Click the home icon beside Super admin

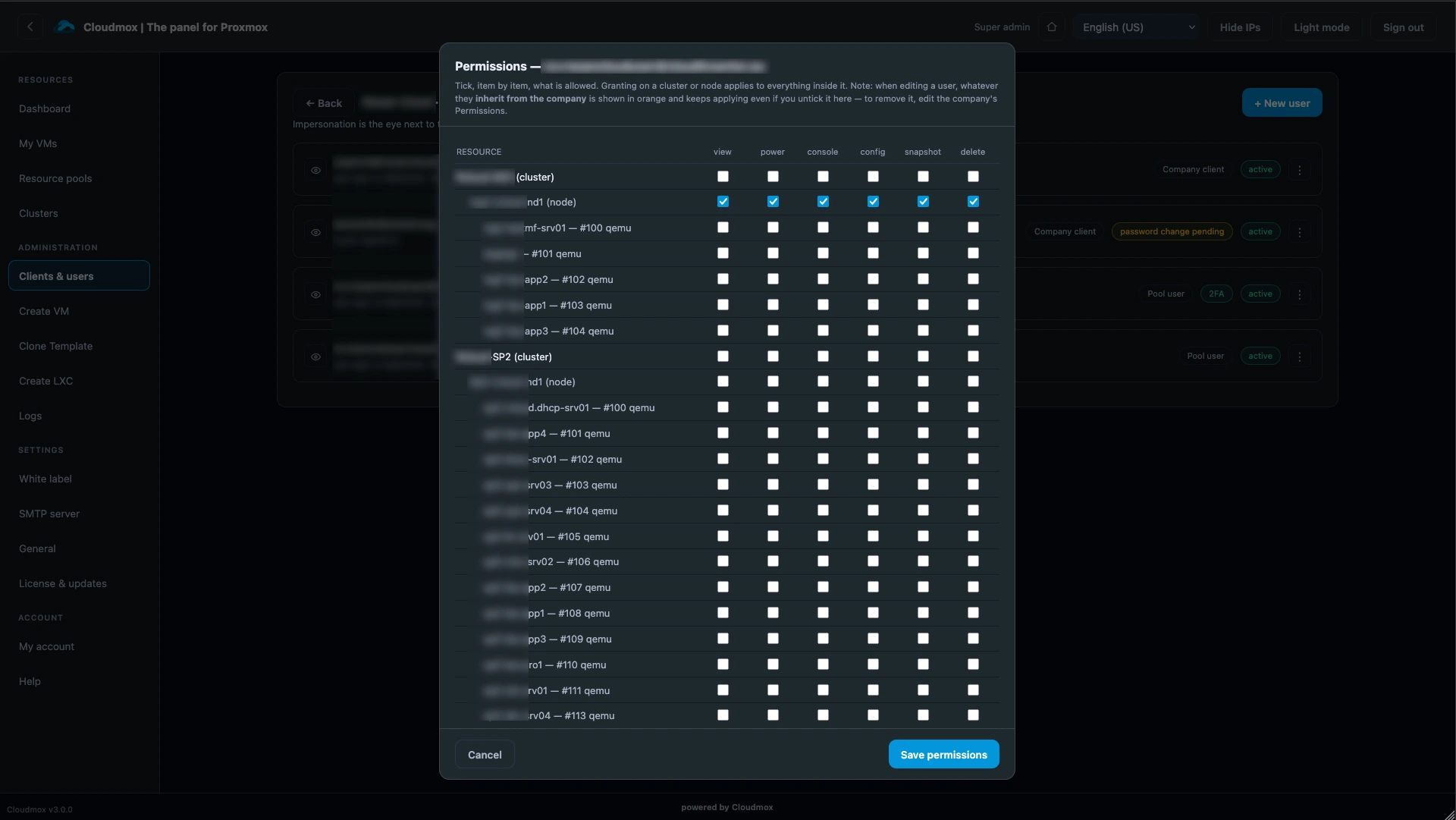pos(1052,27)
